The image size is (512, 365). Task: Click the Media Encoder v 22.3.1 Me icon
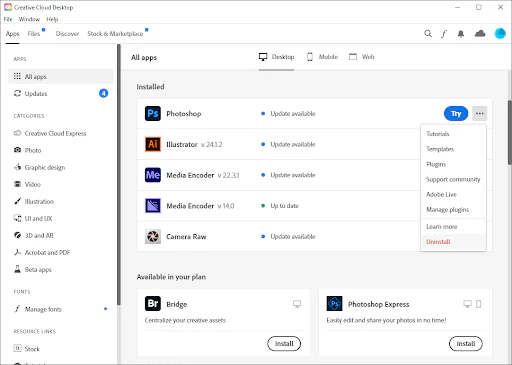[153, 175]
